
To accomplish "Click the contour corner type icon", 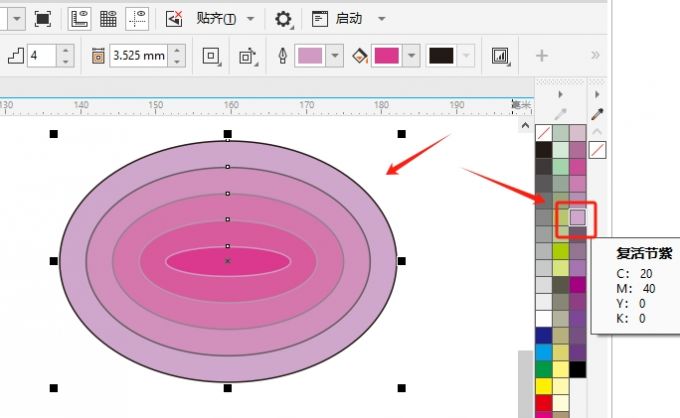I will (211, 56).
